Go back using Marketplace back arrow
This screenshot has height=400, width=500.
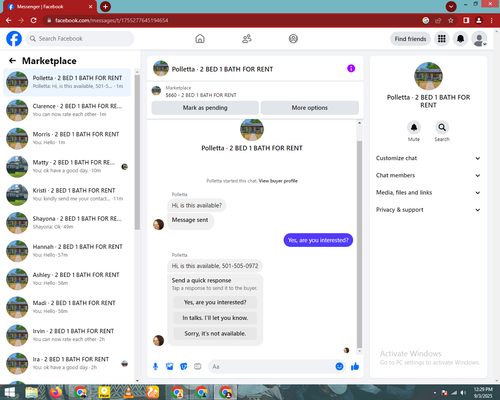12,60
